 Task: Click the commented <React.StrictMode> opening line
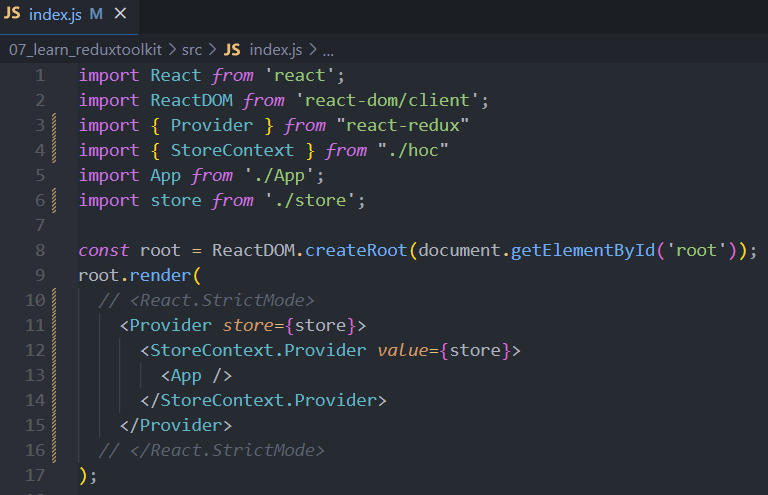point(206,300)
